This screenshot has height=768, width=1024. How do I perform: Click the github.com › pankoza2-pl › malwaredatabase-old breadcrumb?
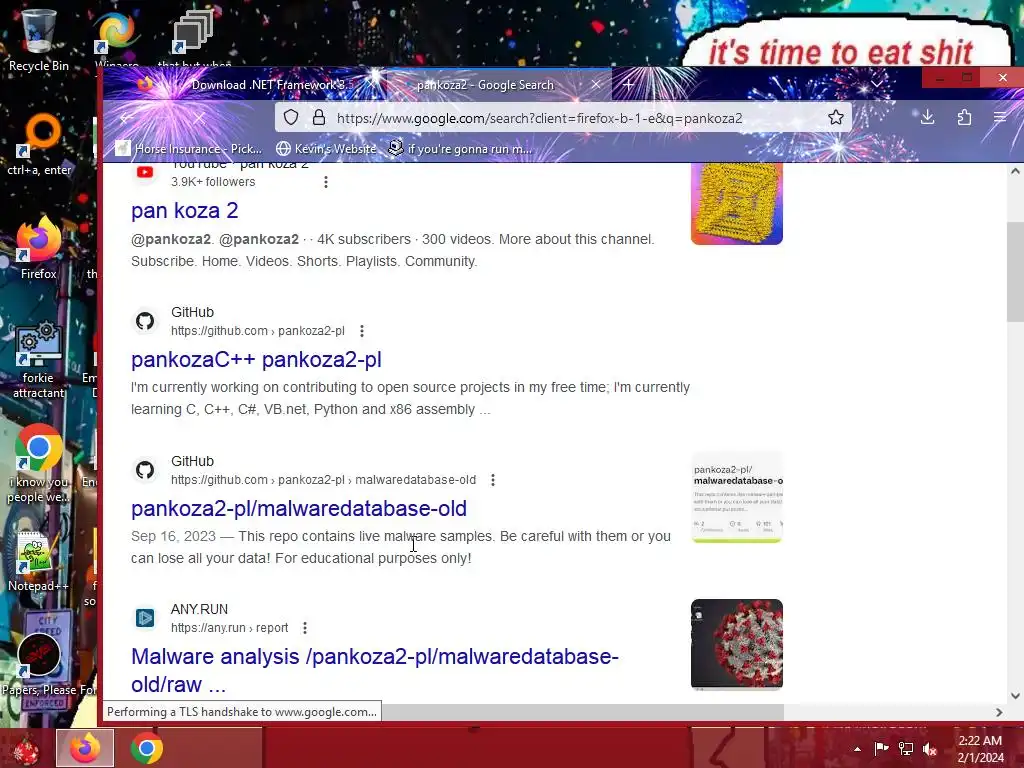coord(323,480)
